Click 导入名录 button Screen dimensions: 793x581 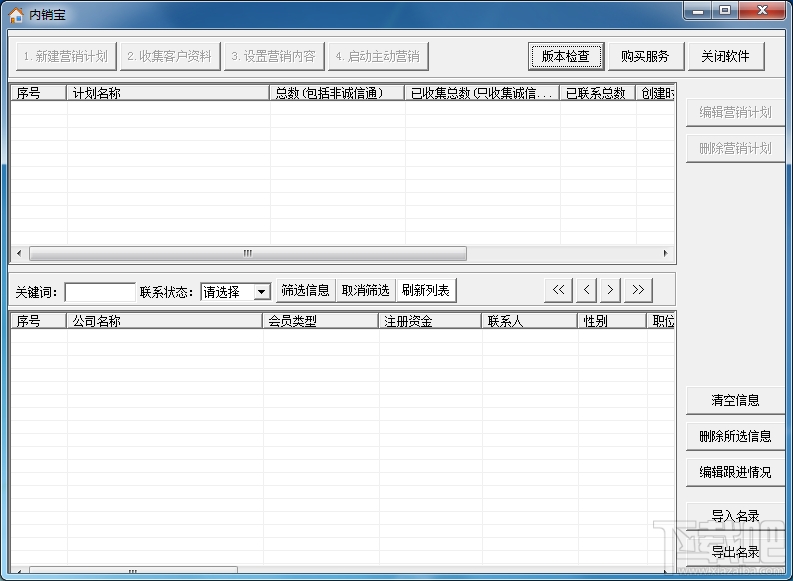tap(735, 516)
